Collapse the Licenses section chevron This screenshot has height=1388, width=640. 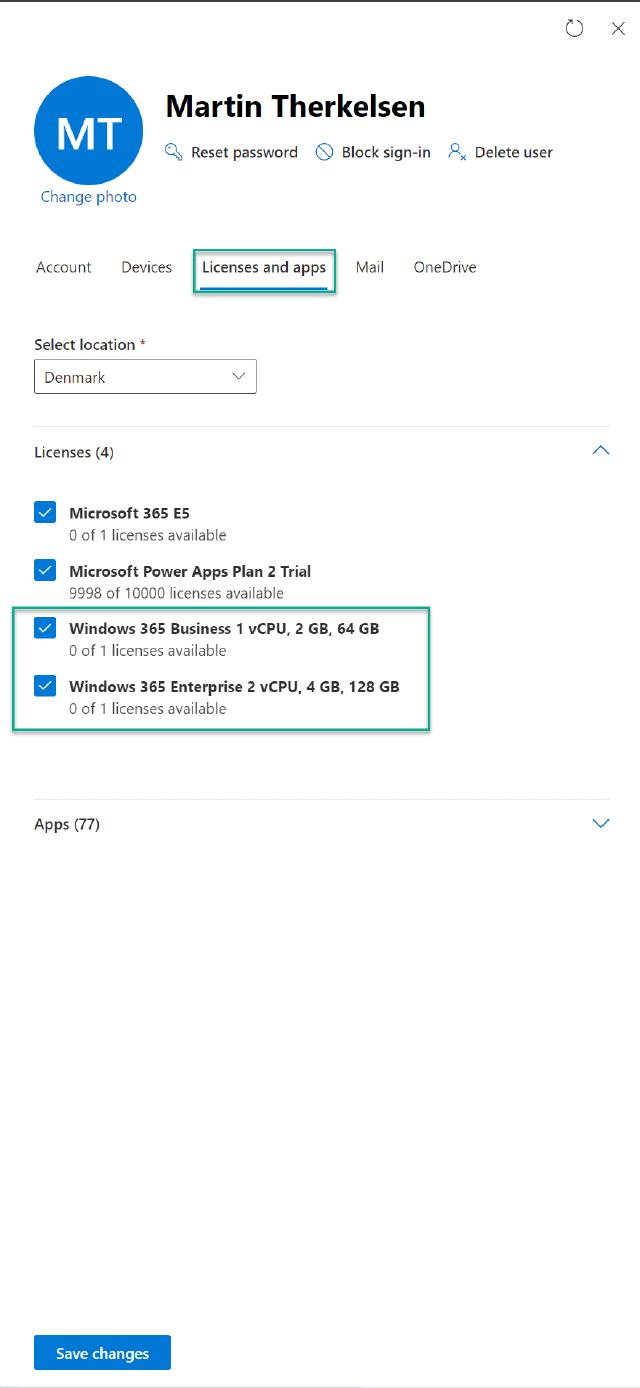(600, 451)
